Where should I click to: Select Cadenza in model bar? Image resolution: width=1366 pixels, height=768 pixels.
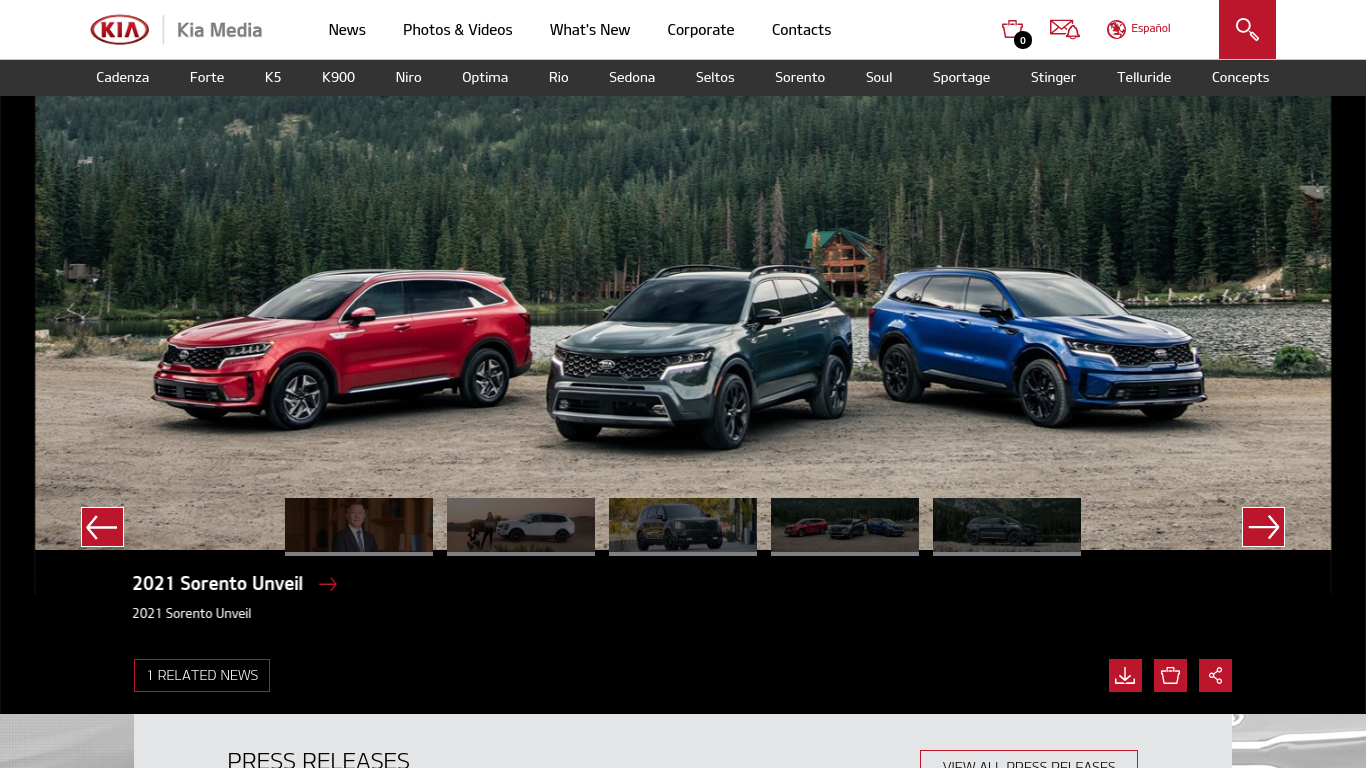click(123, 77)
